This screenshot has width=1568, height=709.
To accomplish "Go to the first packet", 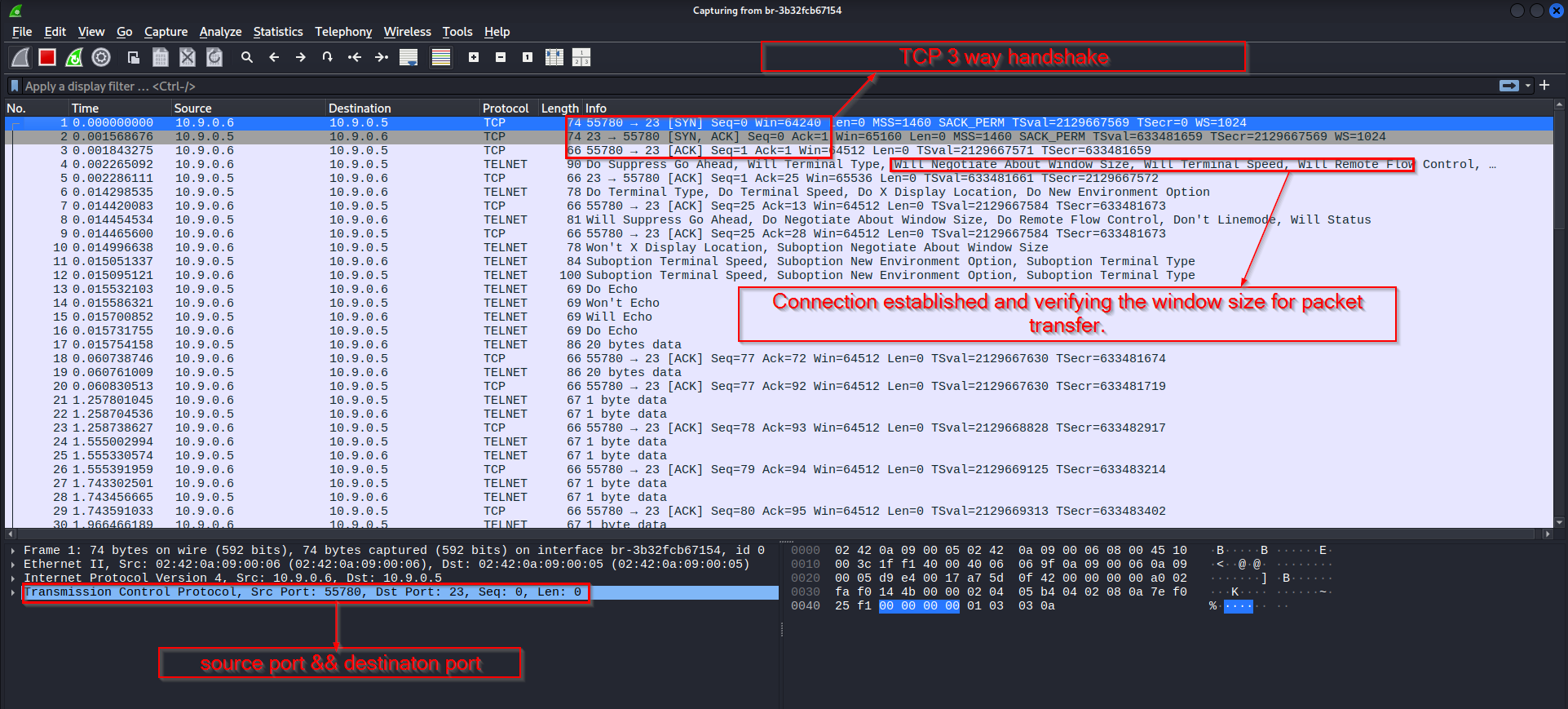I will [x=355, y=57].
